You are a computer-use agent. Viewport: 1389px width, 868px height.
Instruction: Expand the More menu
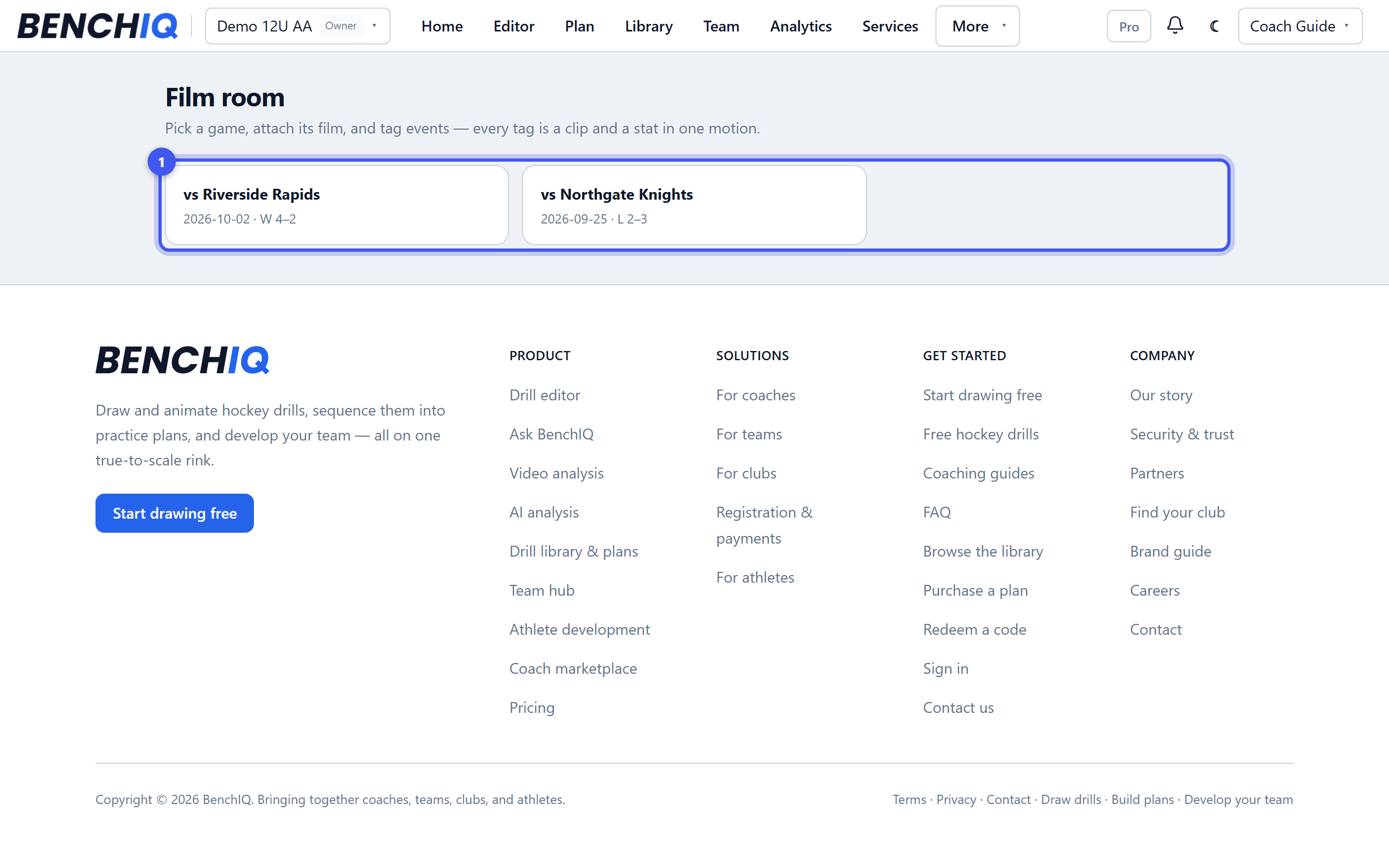[978, 26]
